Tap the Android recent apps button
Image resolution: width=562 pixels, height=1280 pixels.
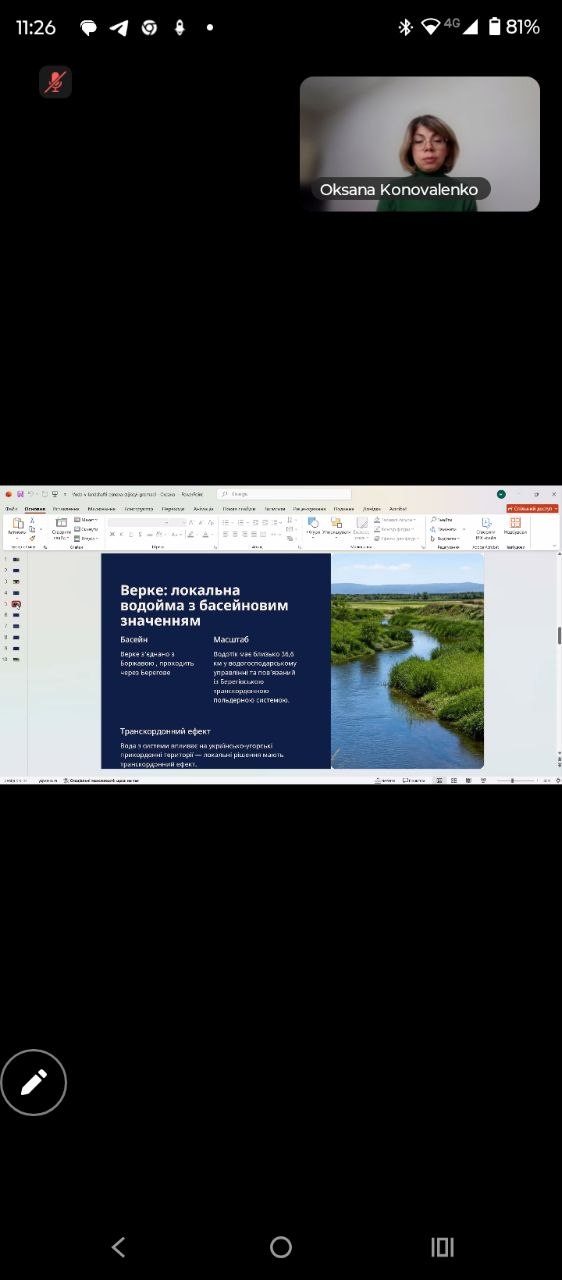point(442,1246)
